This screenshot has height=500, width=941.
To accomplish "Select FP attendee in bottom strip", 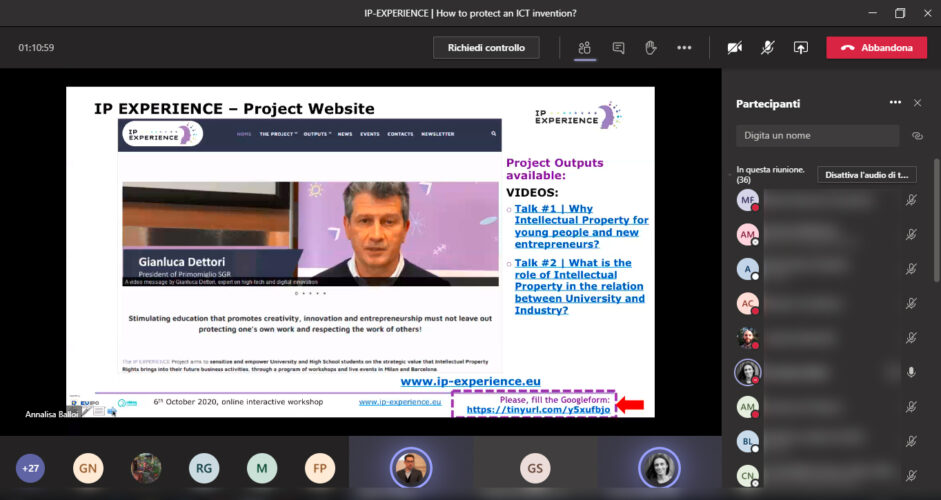I will pos(320,468).
